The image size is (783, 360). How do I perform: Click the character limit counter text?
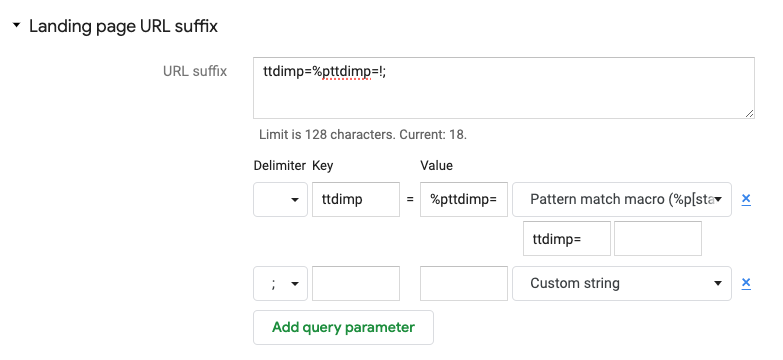363,135
